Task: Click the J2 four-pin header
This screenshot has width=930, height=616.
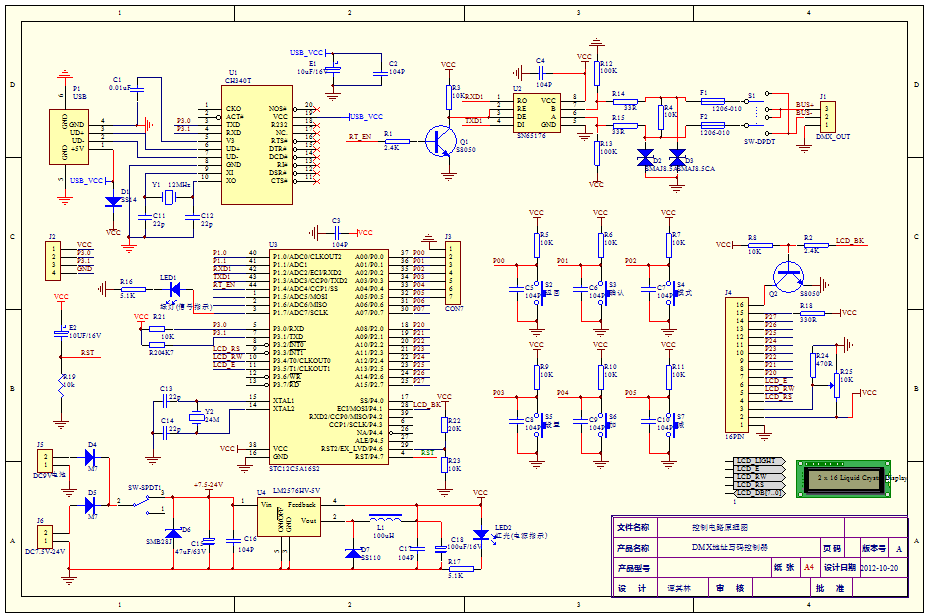Action: [53, 260]
